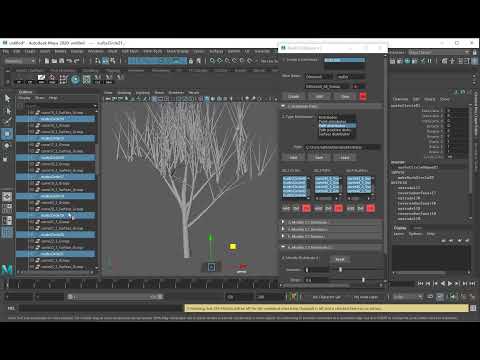This screenshot has height=360, width=480.
Task: Click the Redo arrow icon
Action: (76, 61)
